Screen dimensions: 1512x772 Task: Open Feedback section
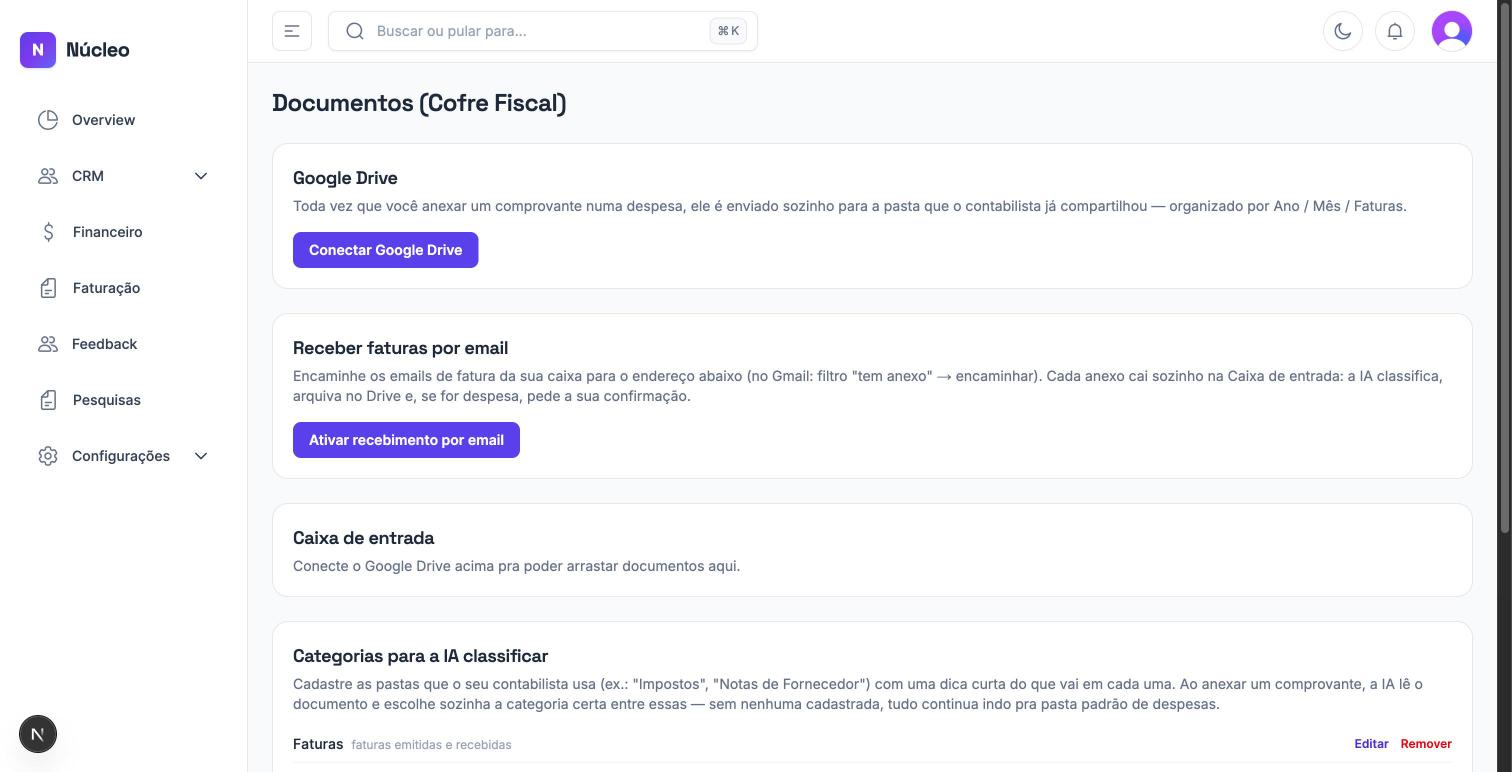pyautogui.click(x=124, y=344)
